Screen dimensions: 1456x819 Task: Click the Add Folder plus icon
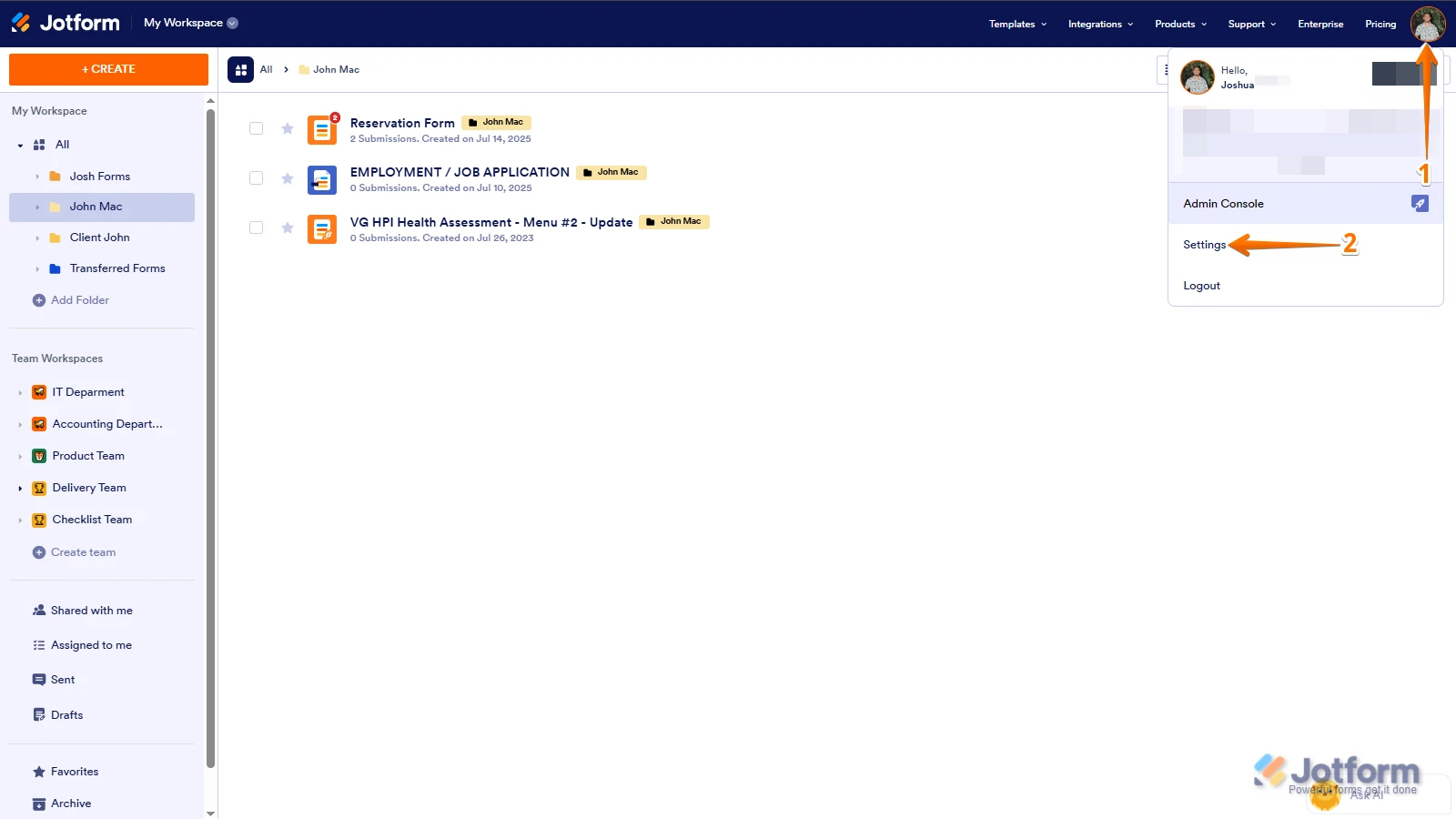point(37,299)
